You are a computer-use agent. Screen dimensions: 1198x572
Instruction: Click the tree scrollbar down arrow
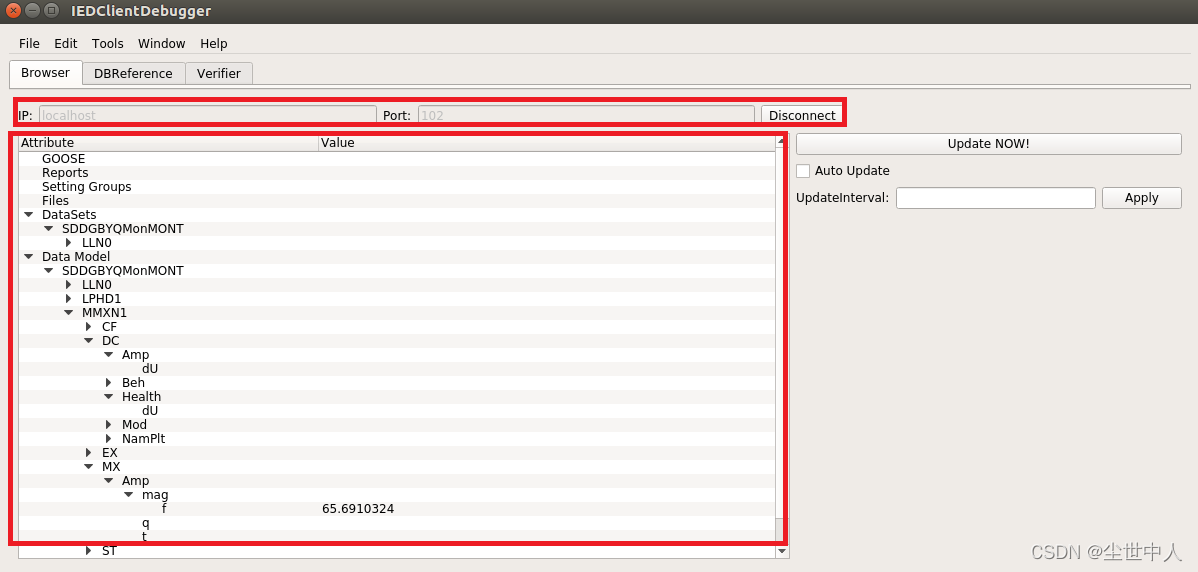click(x=782, y=551)
